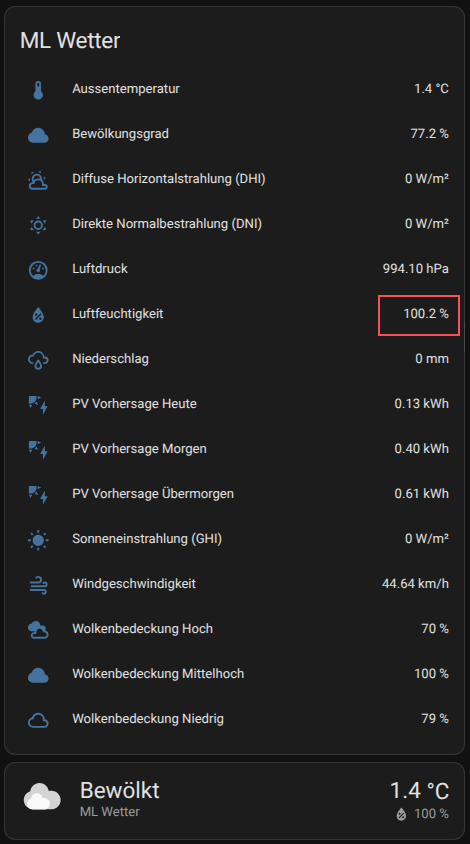Open the Windgeschwindigkeit wind icon
The width and height of the screenshot is (470, 844).
38,584
